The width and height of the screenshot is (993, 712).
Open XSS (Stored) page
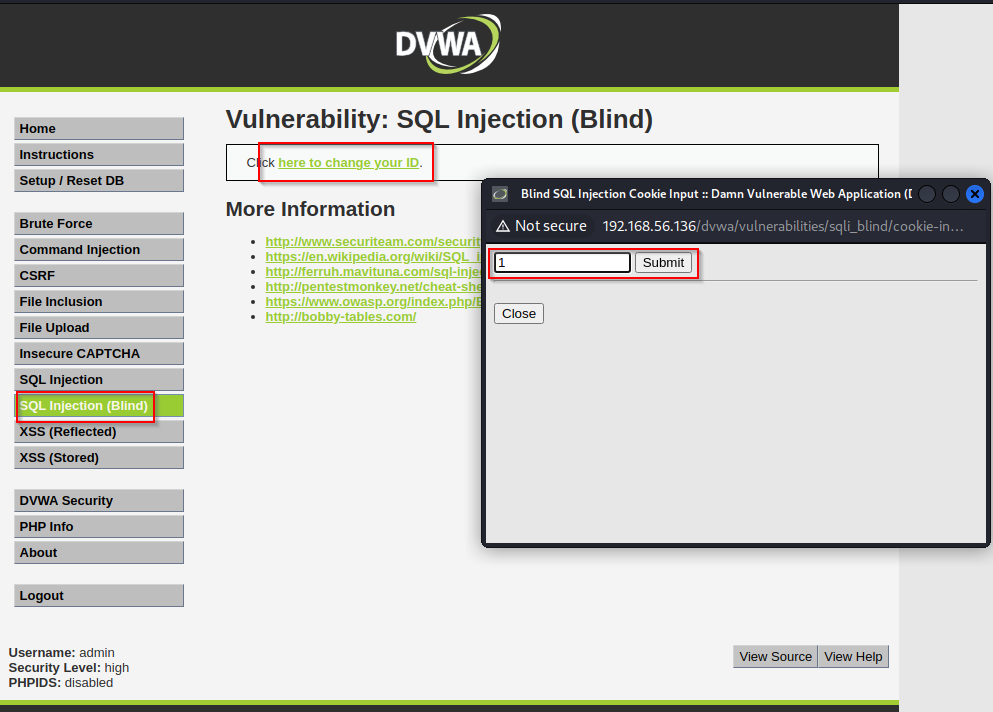coord(99,457)
